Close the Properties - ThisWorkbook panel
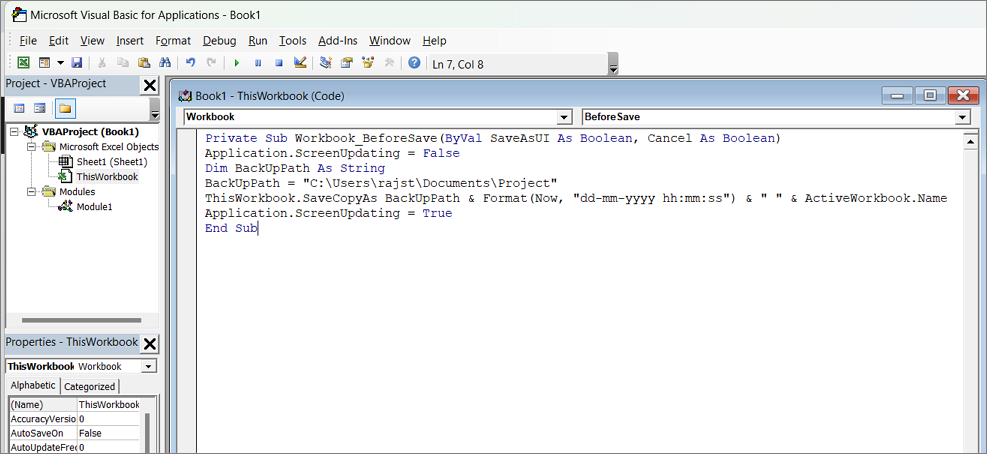Viewport: 987px width, 454px height. click(150, 344)
